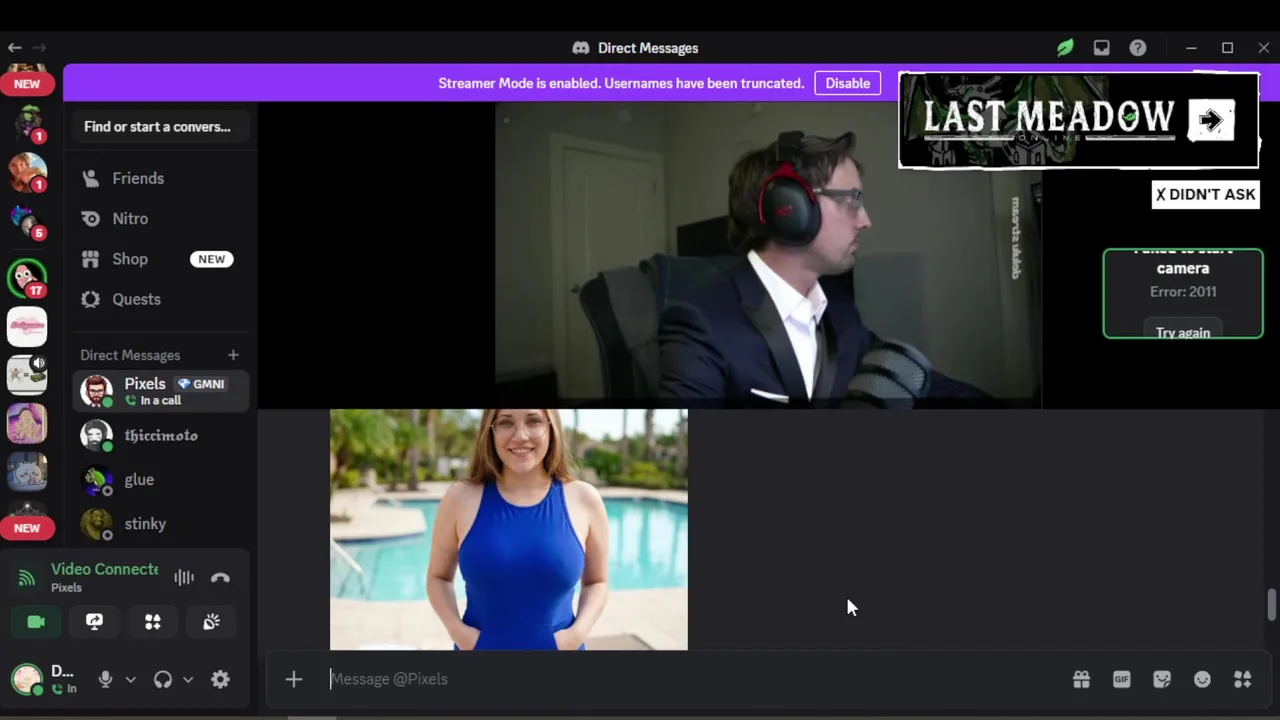
Task: Open the noise suppression waveform icon
Action: (x=184, y=577)
